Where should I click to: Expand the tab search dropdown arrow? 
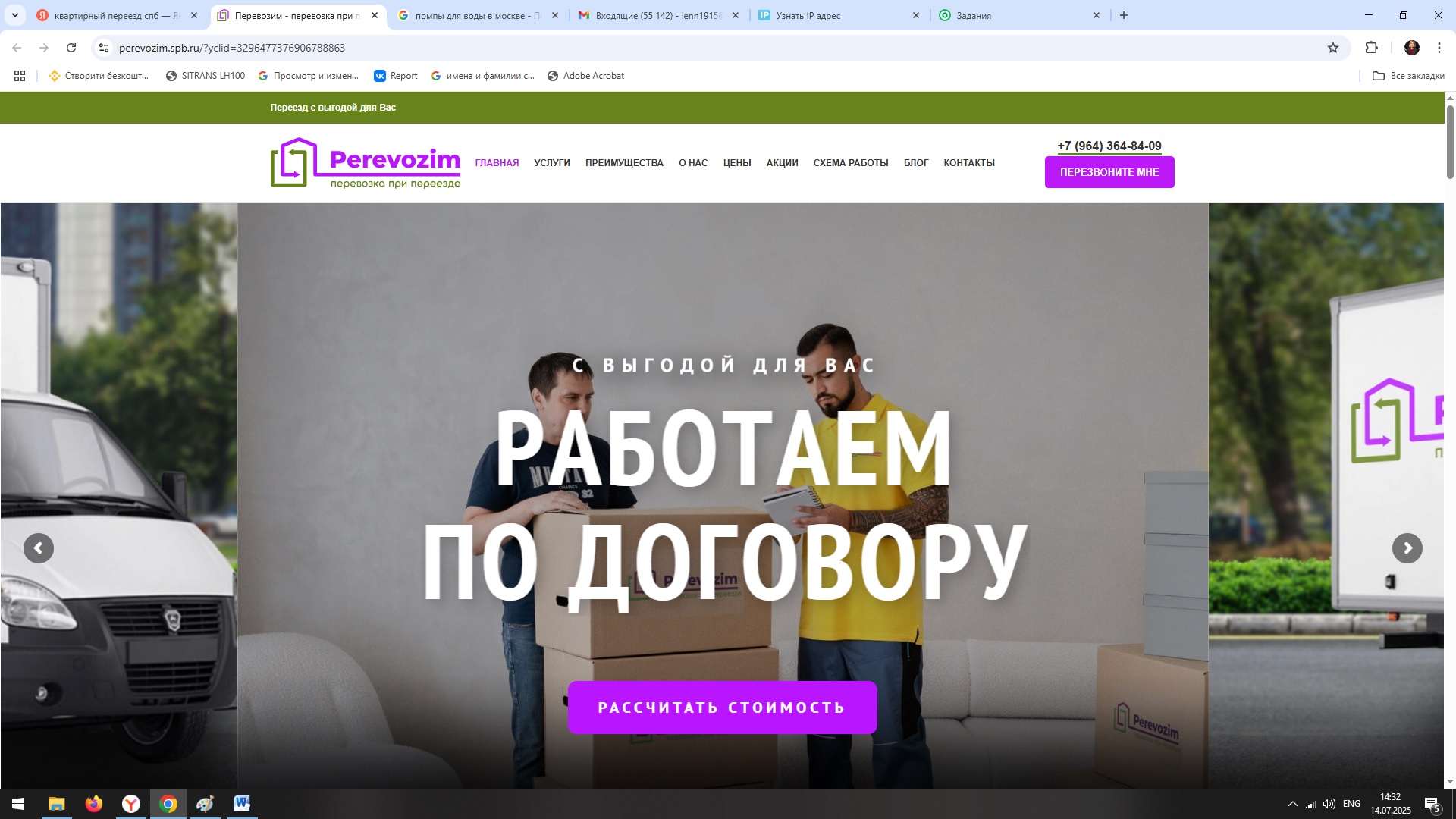[14, 15]
